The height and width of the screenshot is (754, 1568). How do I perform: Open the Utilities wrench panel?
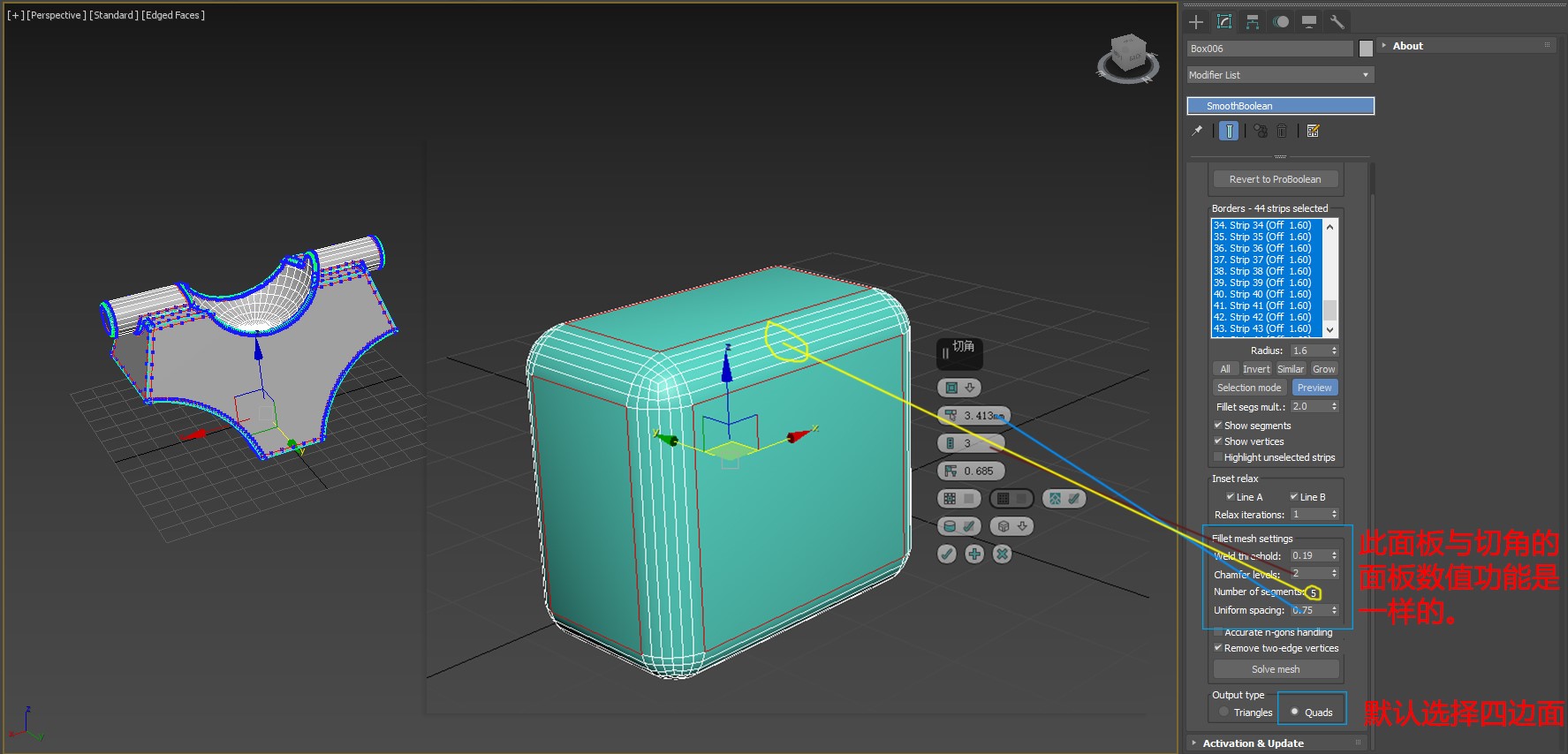coord(1337,22)
